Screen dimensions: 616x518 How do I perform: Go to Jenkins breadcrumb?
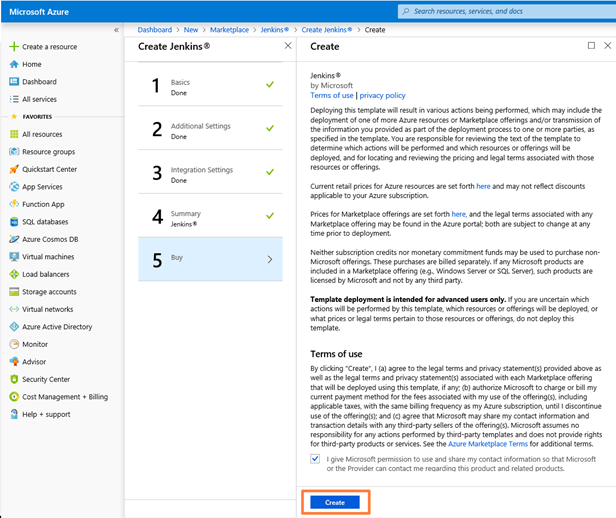[x=275, y=30]
